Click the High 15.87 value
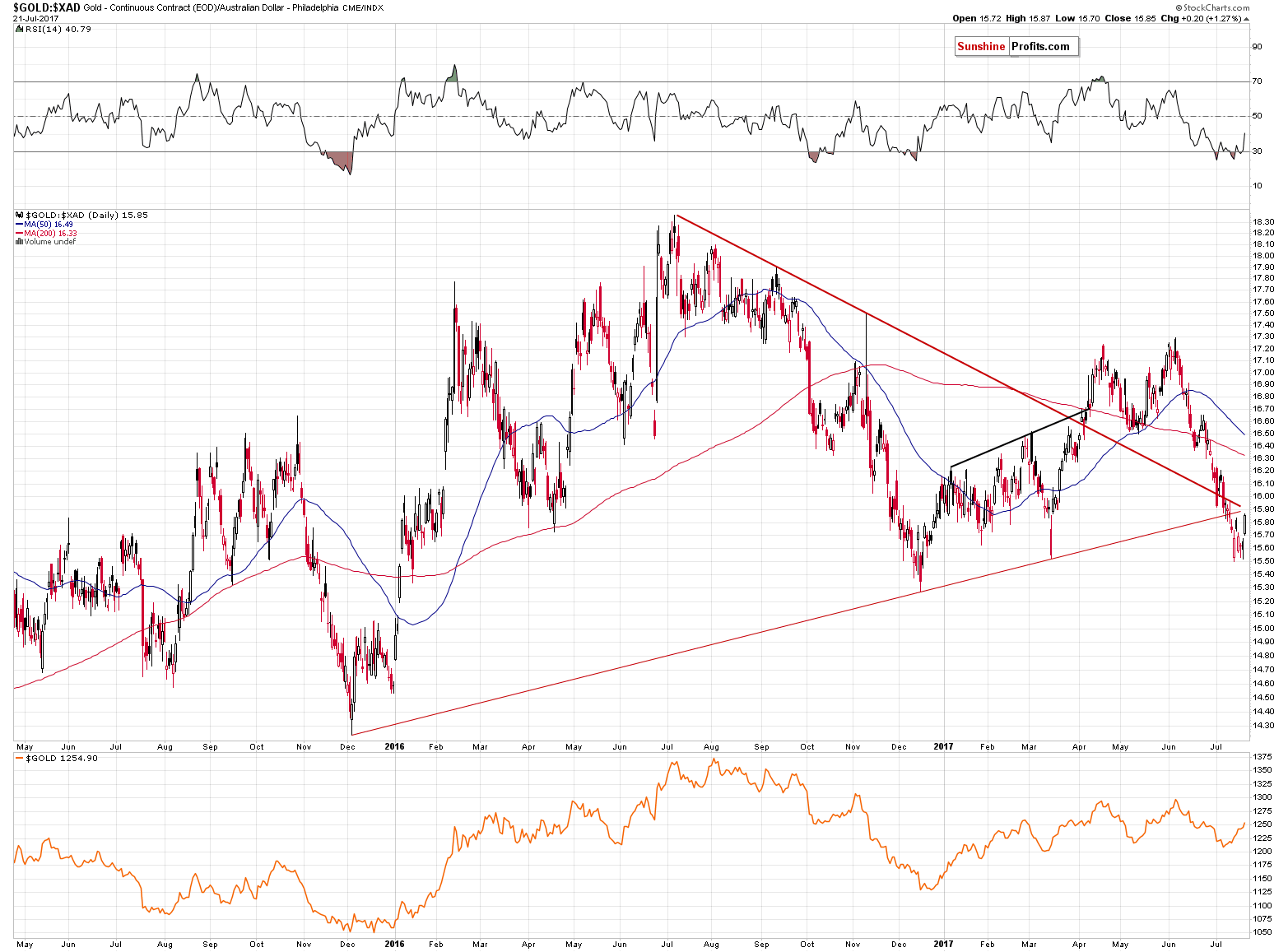Image resolution: width=1288 pixels, height=952 pixels. pos(1026,18)
